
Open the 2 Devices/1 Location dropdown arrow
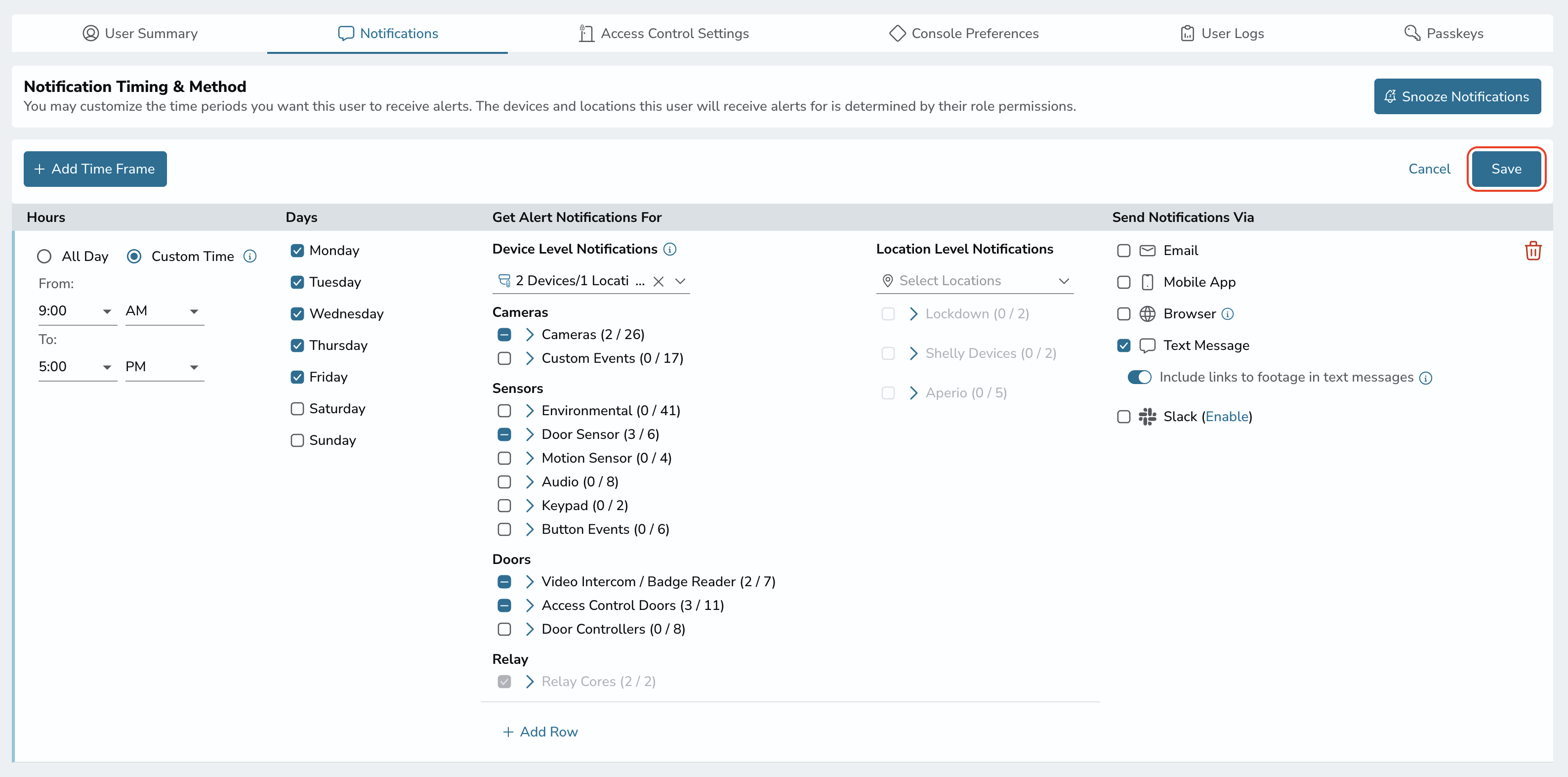(680, 281)
